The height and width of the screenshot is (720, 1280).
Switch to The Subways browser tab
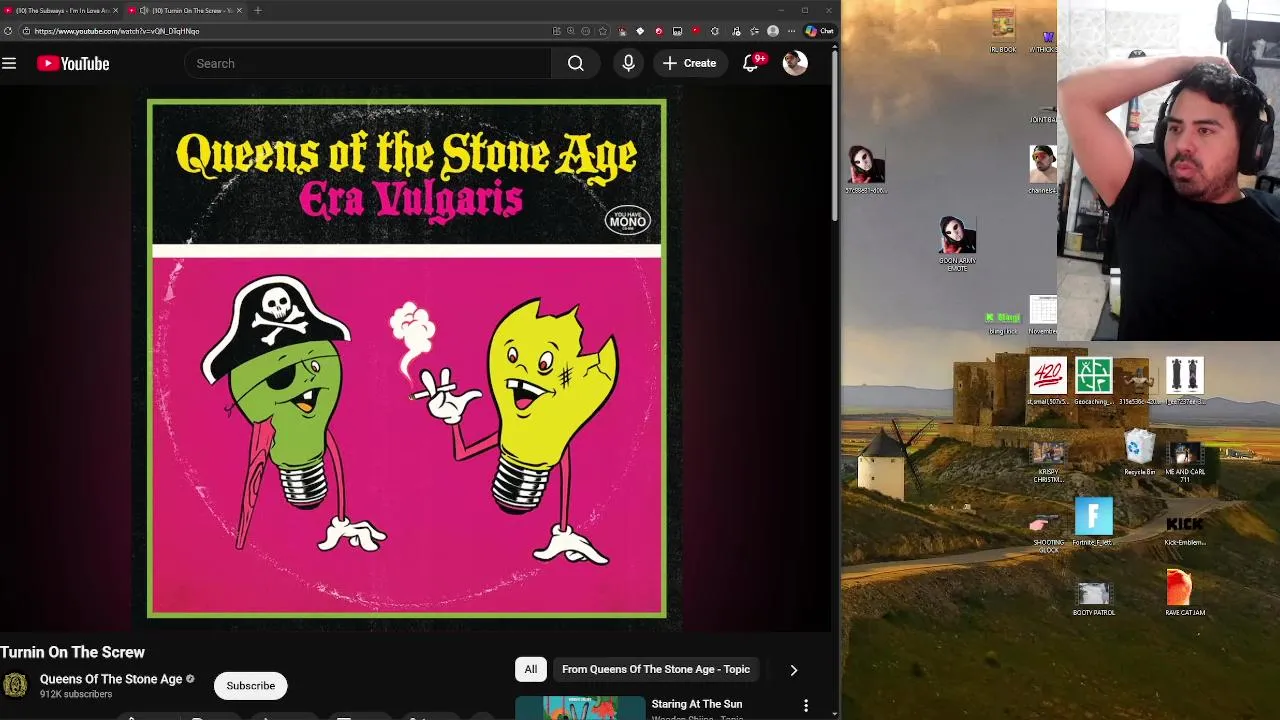(x=62, y=10)
